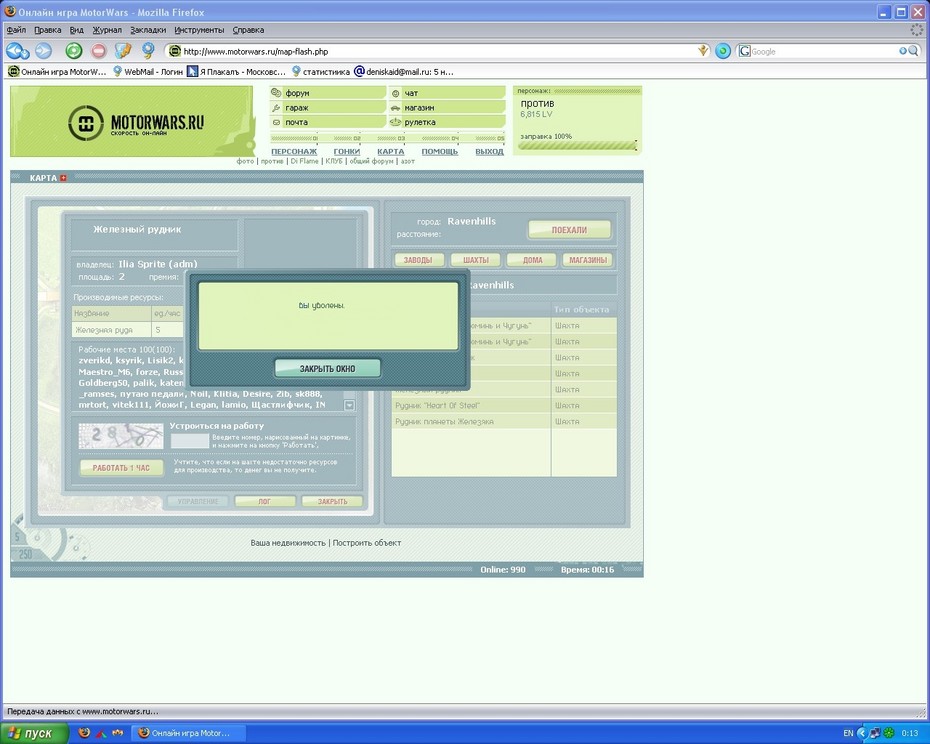Click the ШАХТЫ filter button
The width and height of the screenshot is (930, 744).
476,260
